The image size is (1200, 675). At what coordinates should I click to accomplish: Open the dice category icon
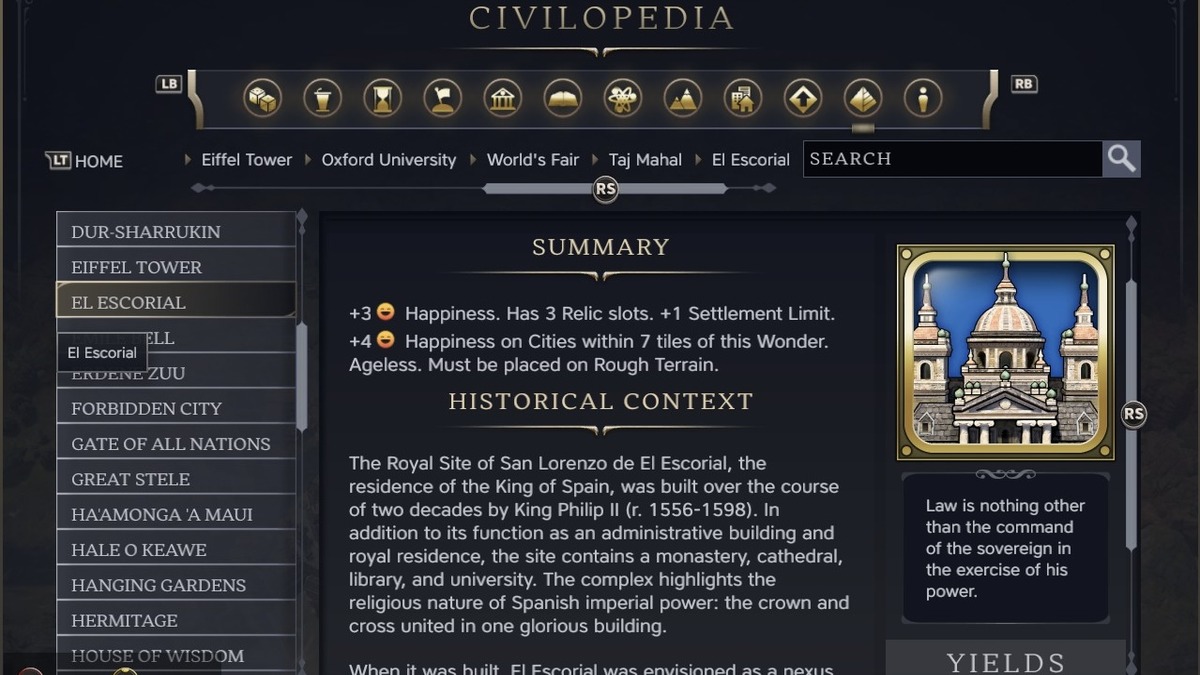point(263,98)
